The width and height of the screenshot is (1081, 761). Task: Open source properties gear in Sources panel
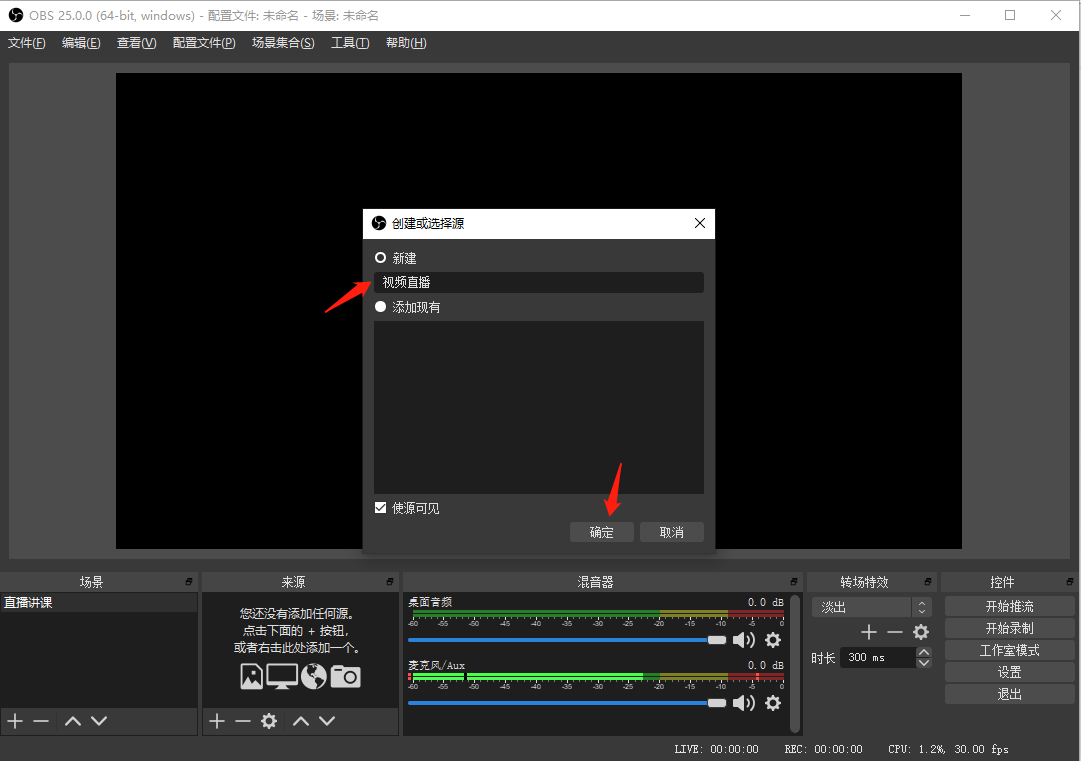269,721
